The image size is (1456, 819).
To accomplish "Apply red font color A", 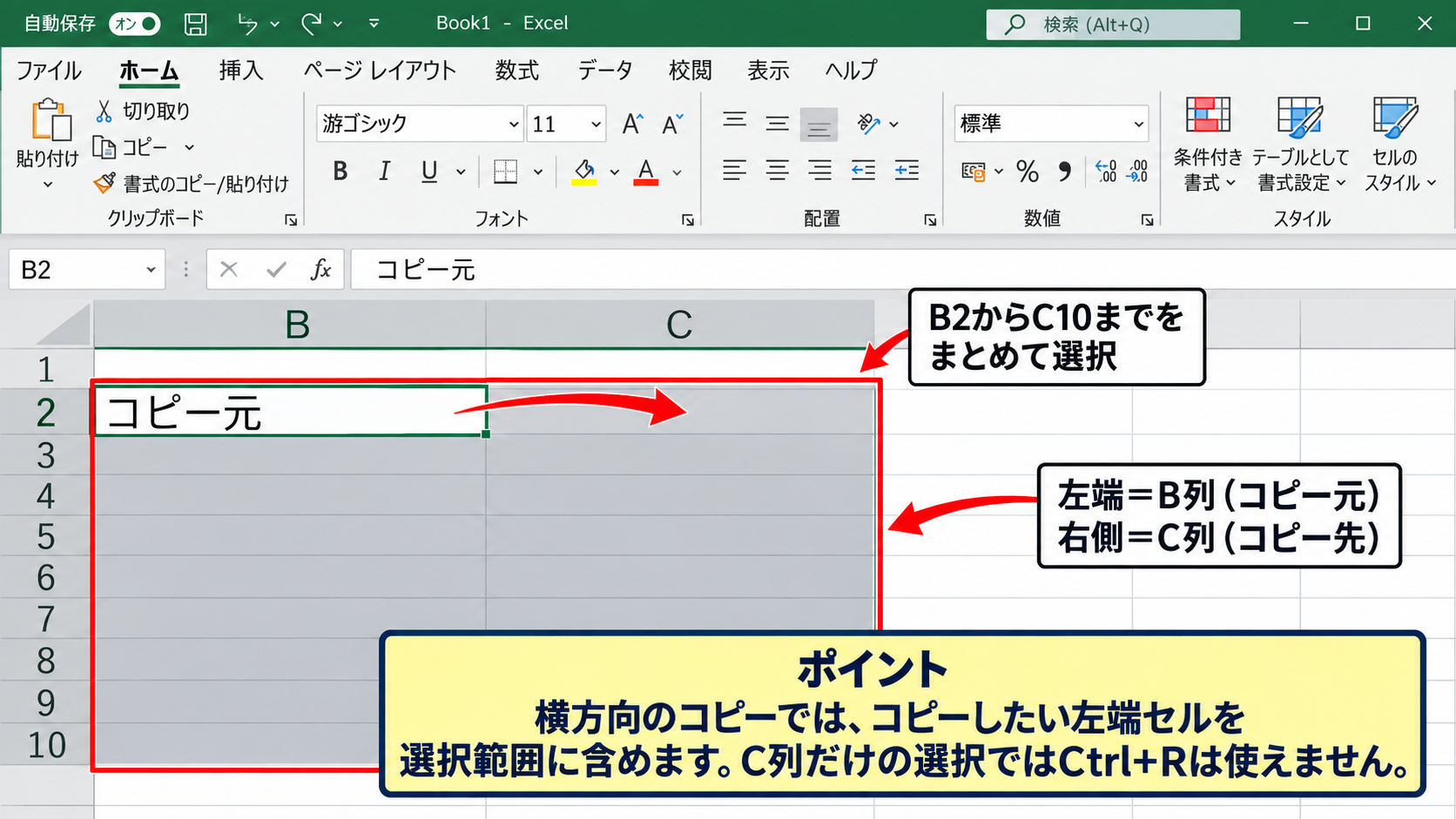I will click(645, 171).
